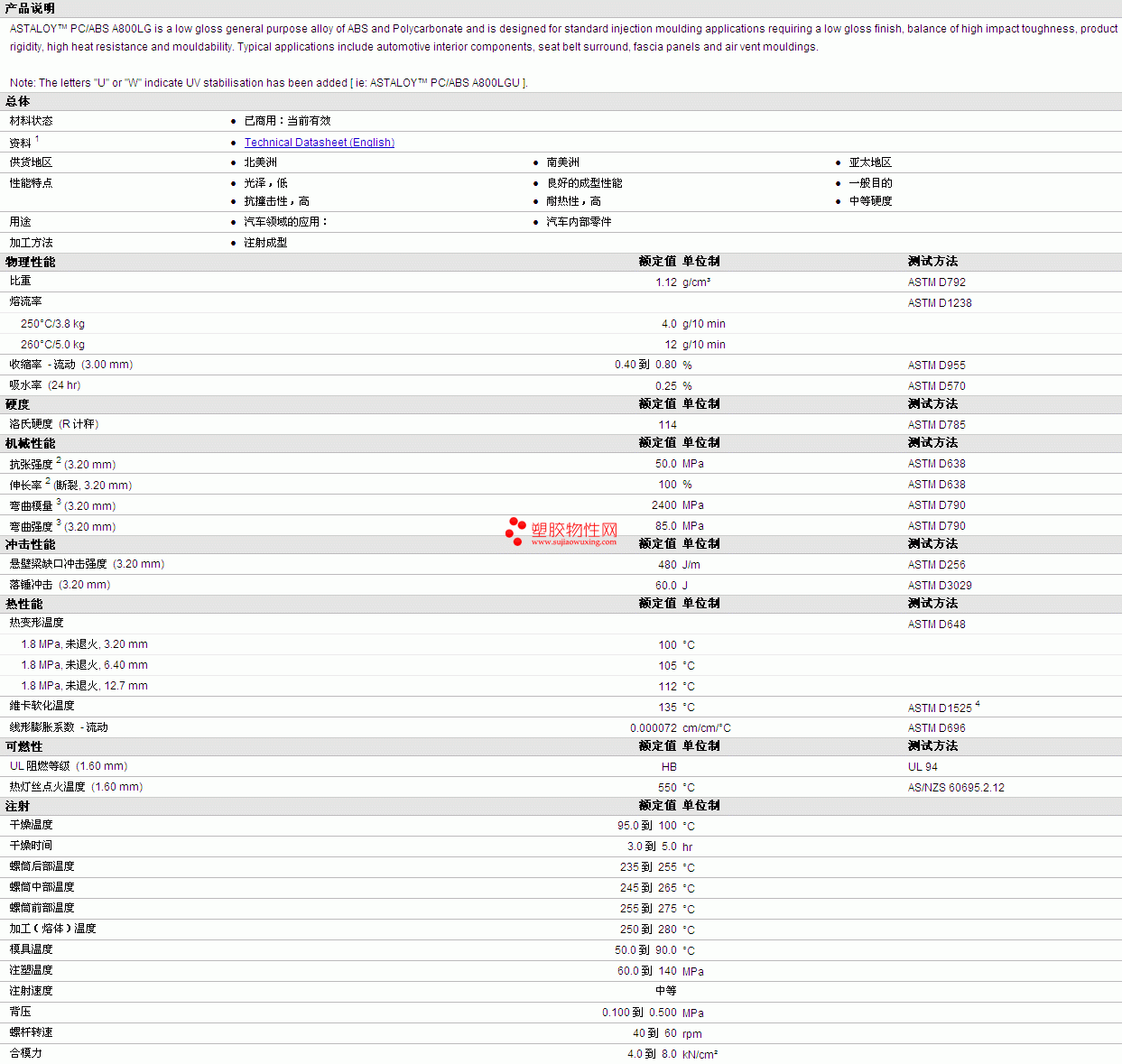Viewport: 1122px width, 1064px height.
Task: Click the ASTM D792 test method
Action: tap(936, 282)
